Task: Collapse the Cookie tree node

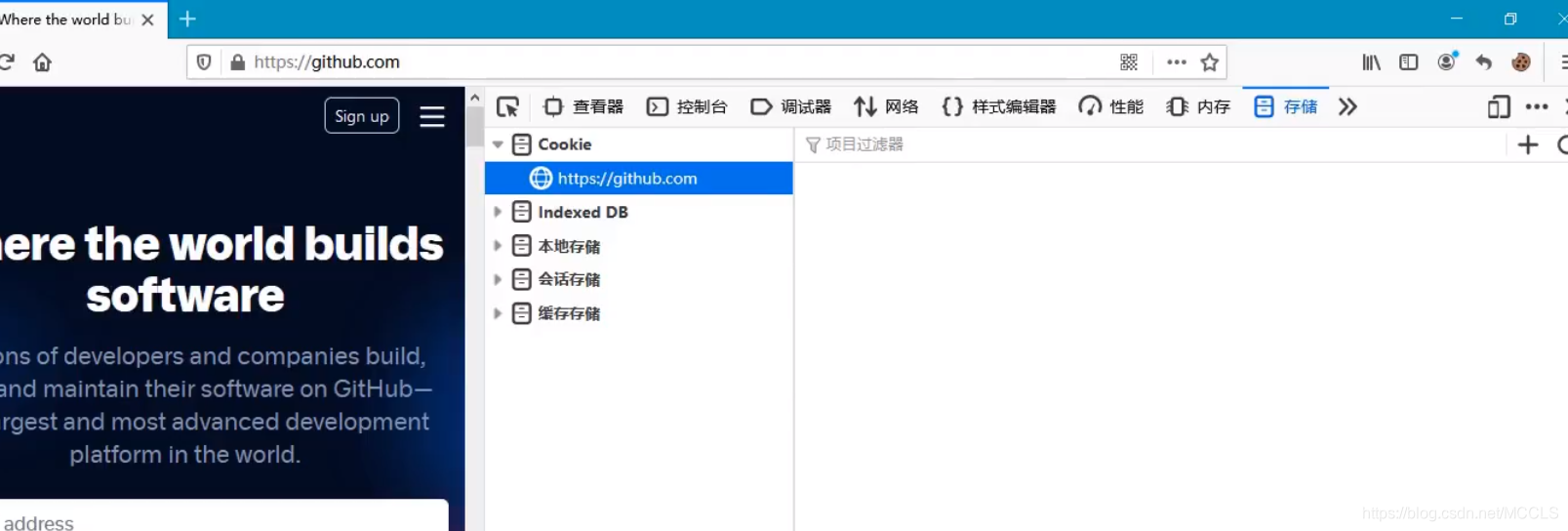Action: (498, 144)
